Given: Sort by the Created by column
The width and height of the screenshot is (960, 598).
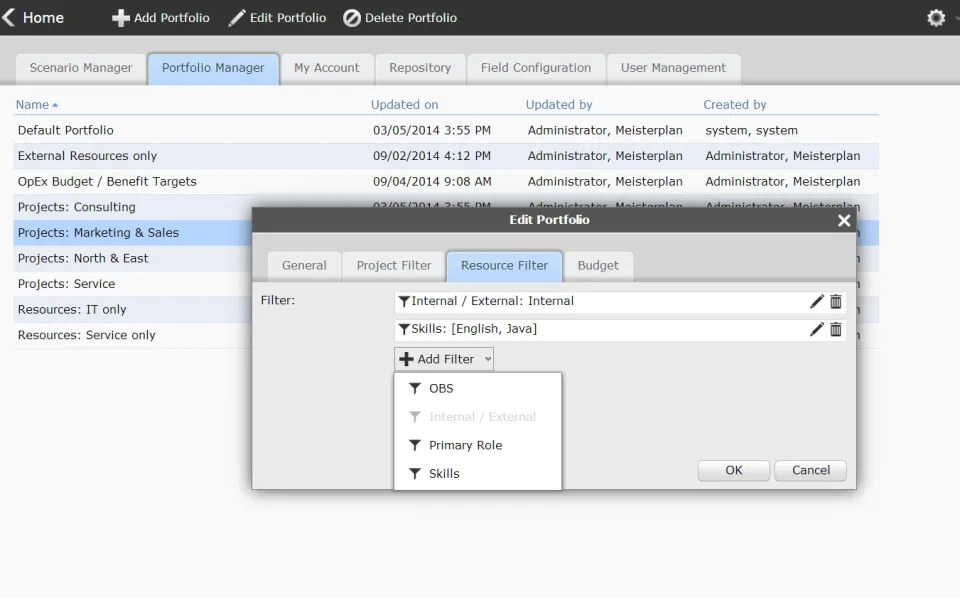Looking at the screenshot, I should (x=735, y=105).
